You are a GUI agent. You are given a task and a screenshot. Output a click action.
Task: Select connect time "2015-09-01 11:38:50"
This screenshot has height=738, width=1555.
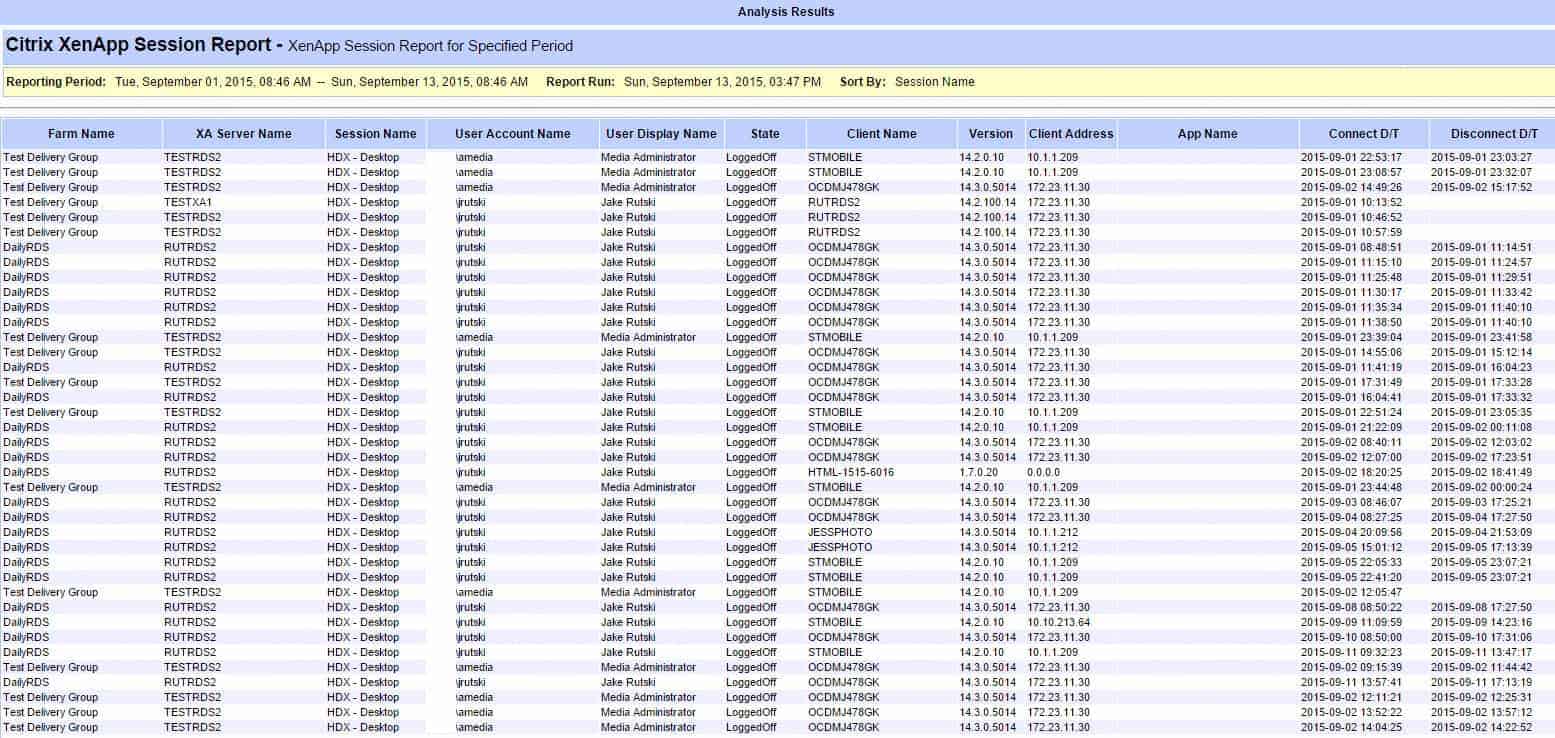coord(1351,322)
